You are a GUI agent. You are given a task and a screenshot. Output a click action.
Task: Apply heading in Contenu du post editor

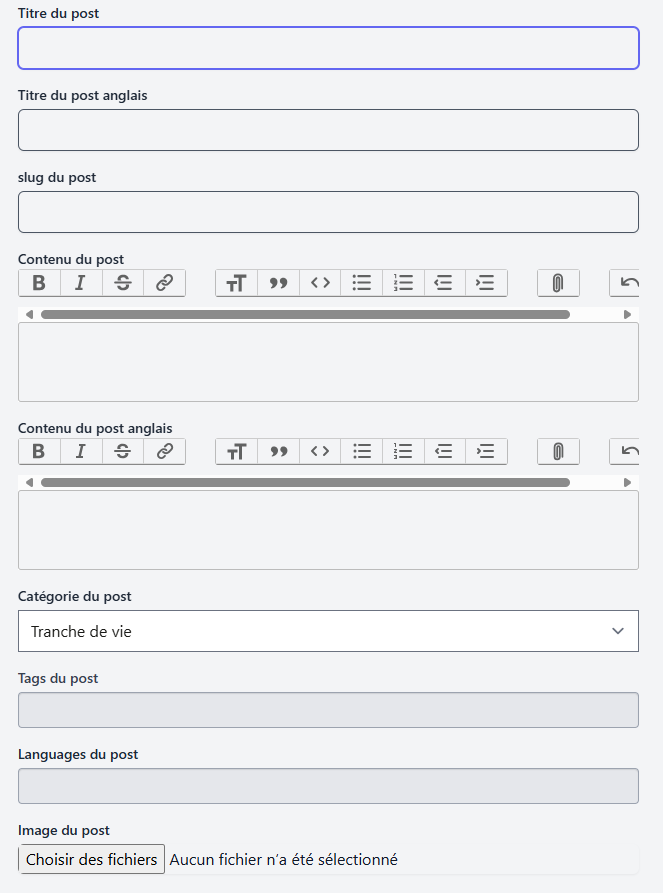click(x=236, y=283)
